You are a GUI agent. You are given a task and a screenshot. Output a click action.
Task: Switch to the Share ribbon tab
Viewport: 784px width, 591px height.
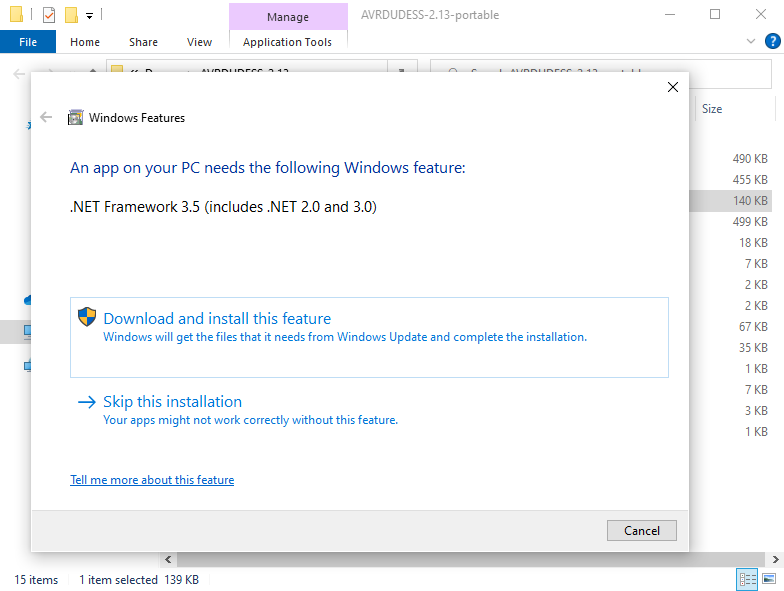[x=144, y=42]
